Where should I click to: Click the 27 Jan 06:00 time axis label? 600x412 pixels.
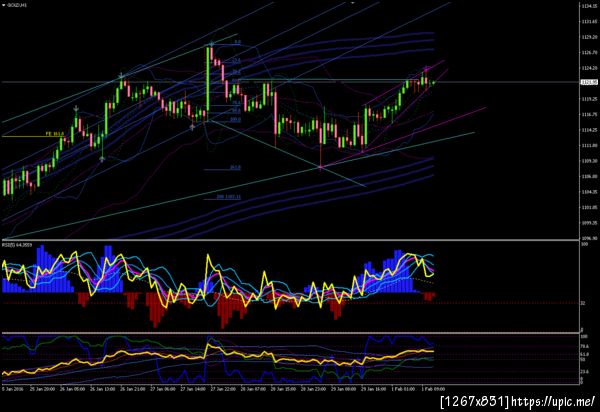pos(163,389)
